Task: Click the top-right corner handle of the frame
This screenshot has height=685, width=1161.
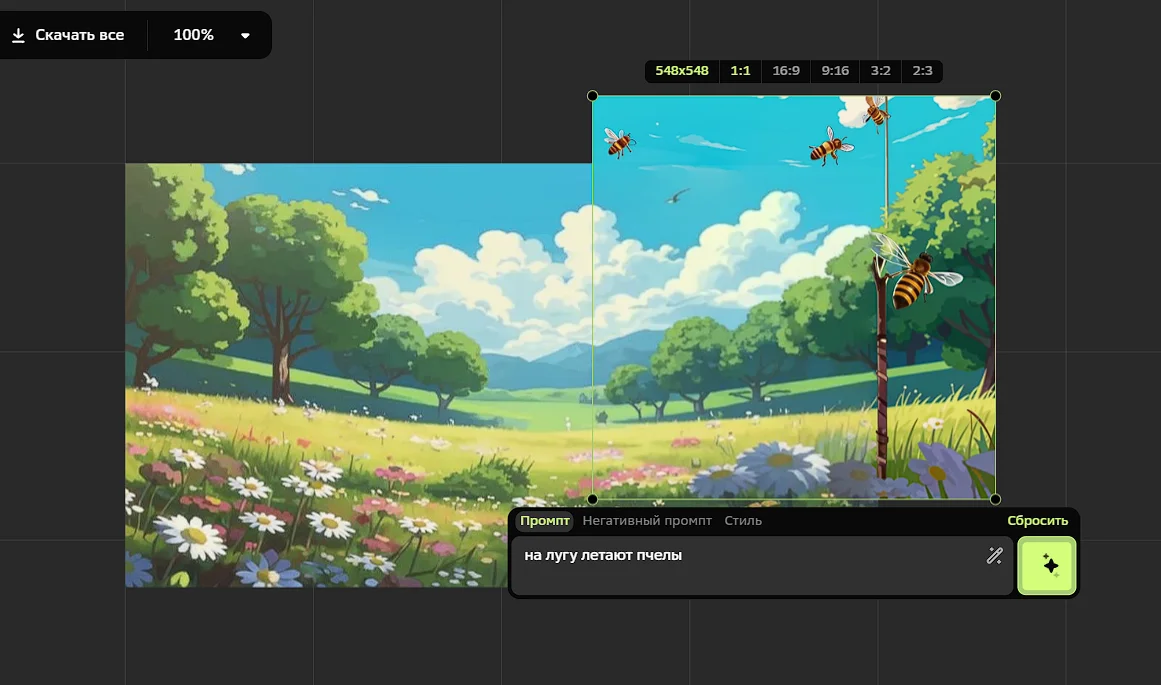Action: [x=995, y=96]
